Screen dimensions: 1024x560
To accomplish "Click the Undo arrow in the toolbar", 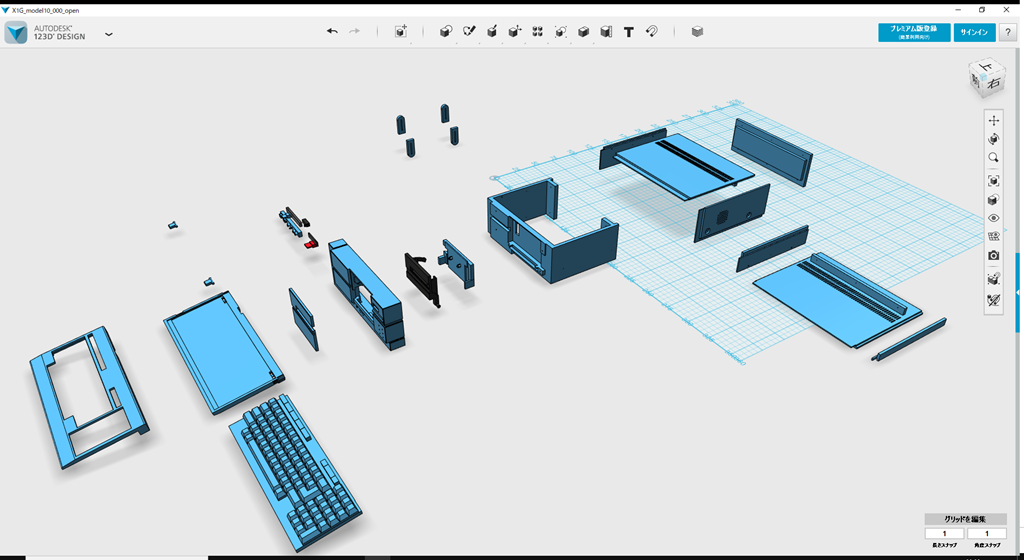I will click(332, 32).
